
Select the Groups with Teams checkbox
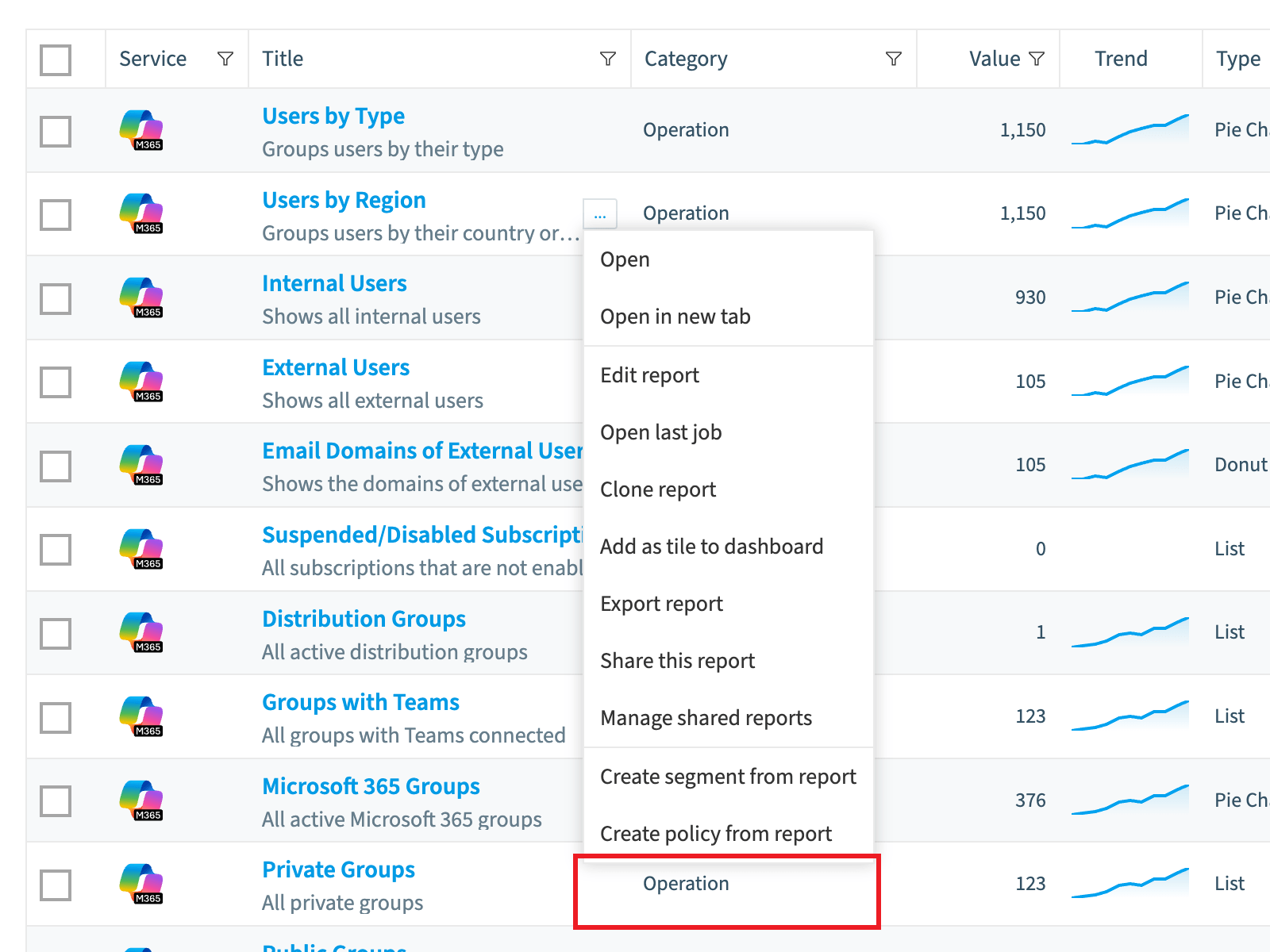[x=56, y=718]
